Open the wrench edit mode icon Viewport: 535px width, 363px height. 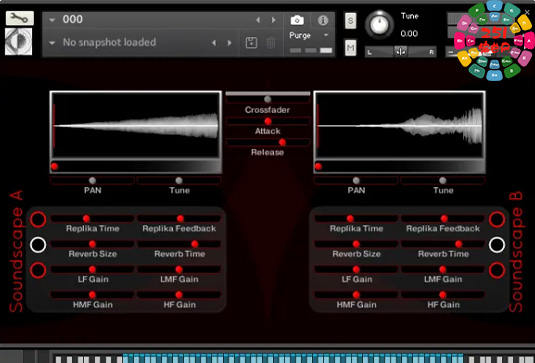coord(20,18)
